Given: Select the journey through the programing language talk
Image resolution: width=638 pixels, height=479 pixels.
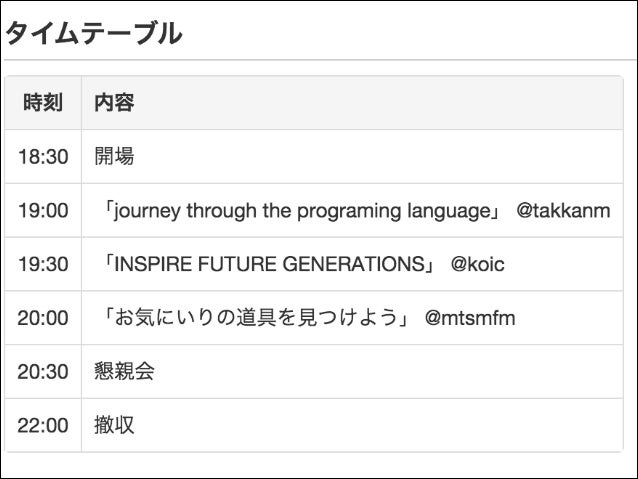Looking at the screenshot, I should click(302, 211).
